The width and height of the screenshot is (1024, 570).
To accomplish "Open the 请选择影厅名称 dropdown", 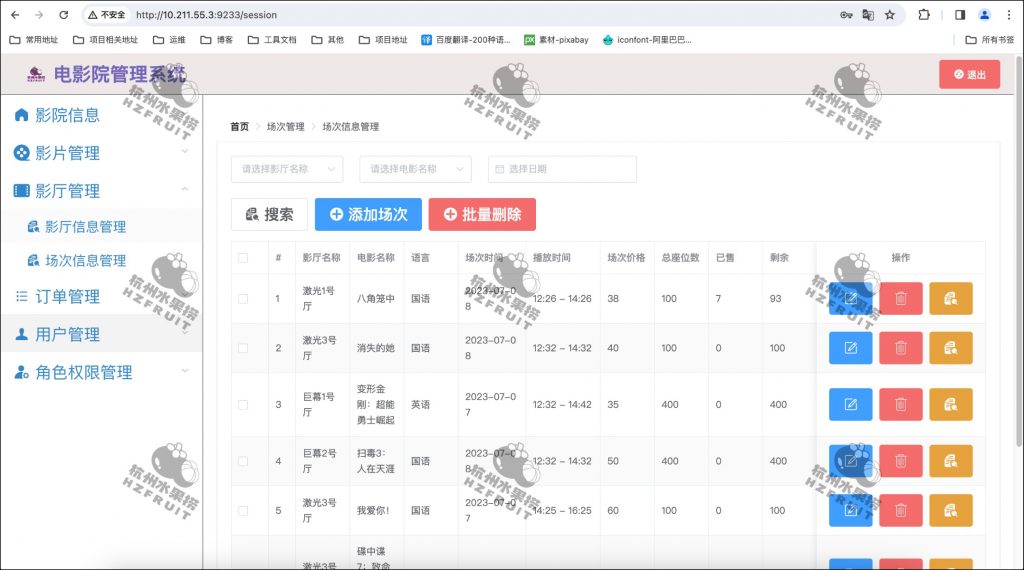I will point(287,169).
